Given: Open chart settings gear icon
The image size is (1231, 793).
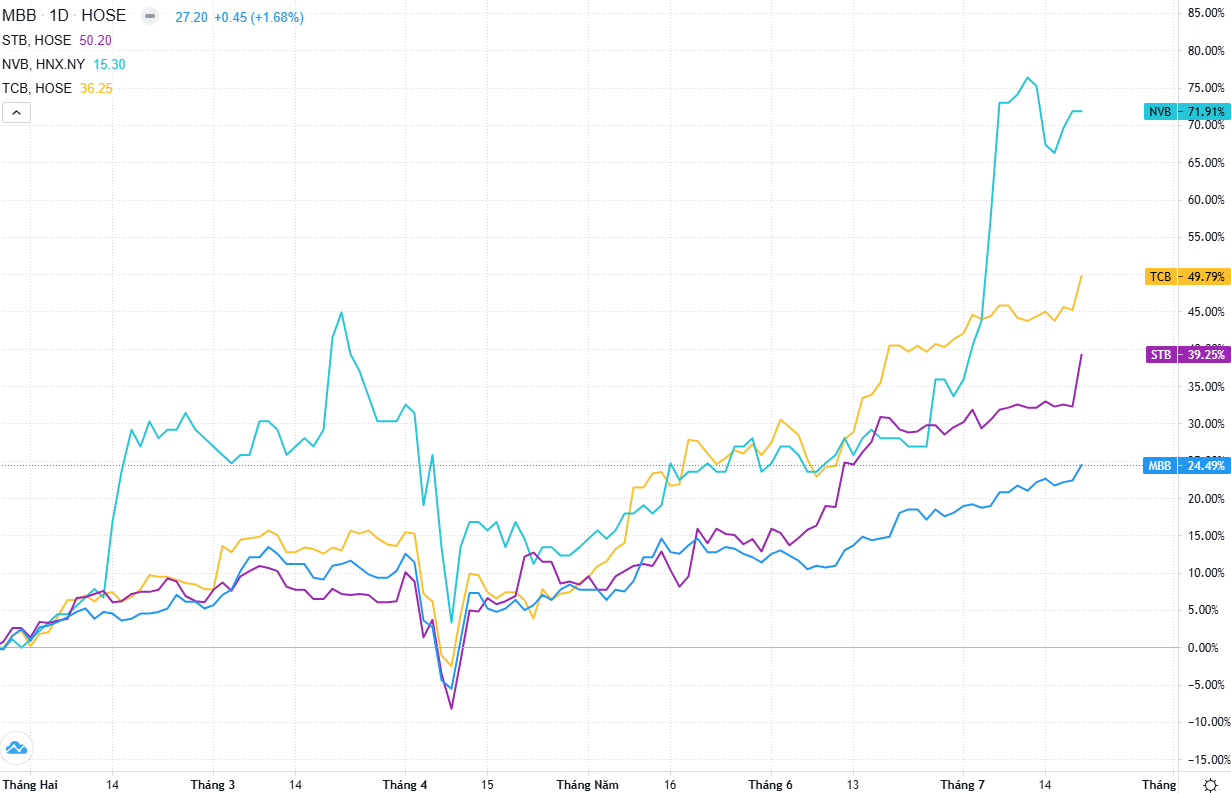Looking at the screenshot, I should tap(1210, 785).
